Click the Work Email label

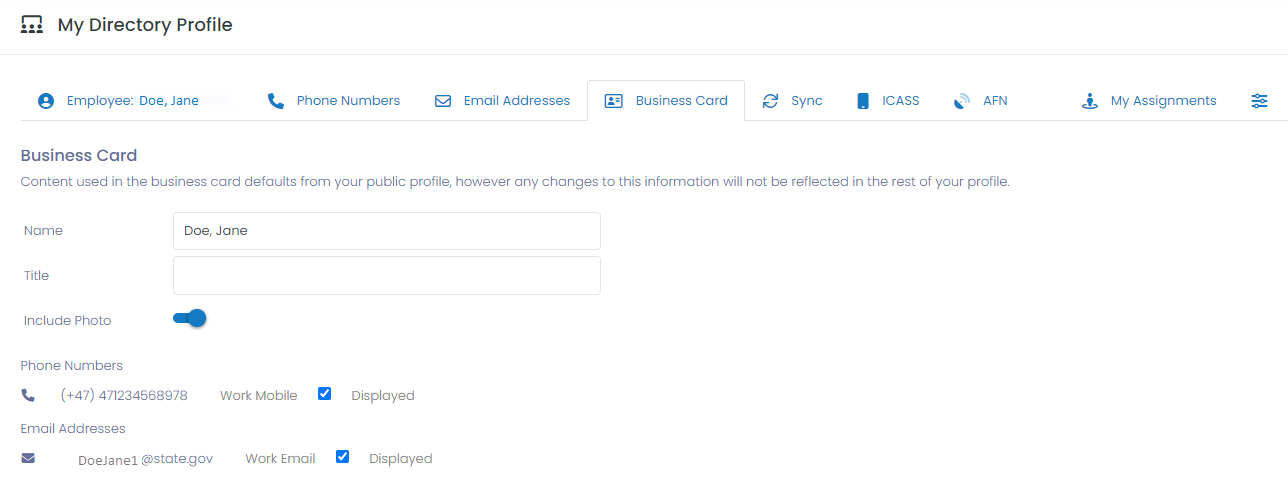coord(281,459)
